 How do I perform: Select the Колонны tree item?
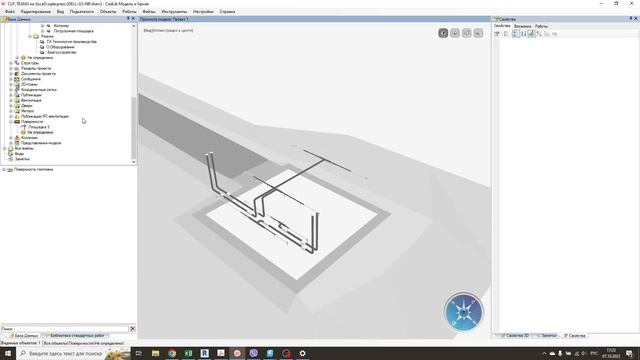pyautogui.click(x=61, y=26)
